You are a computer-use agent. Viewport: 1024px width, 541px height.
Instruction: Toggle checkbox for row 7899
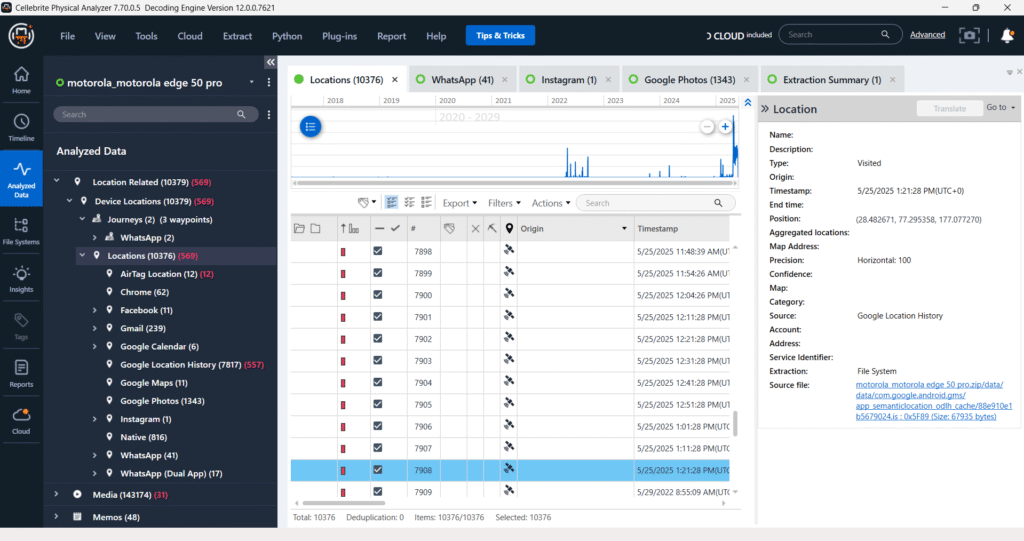point(377,273)
